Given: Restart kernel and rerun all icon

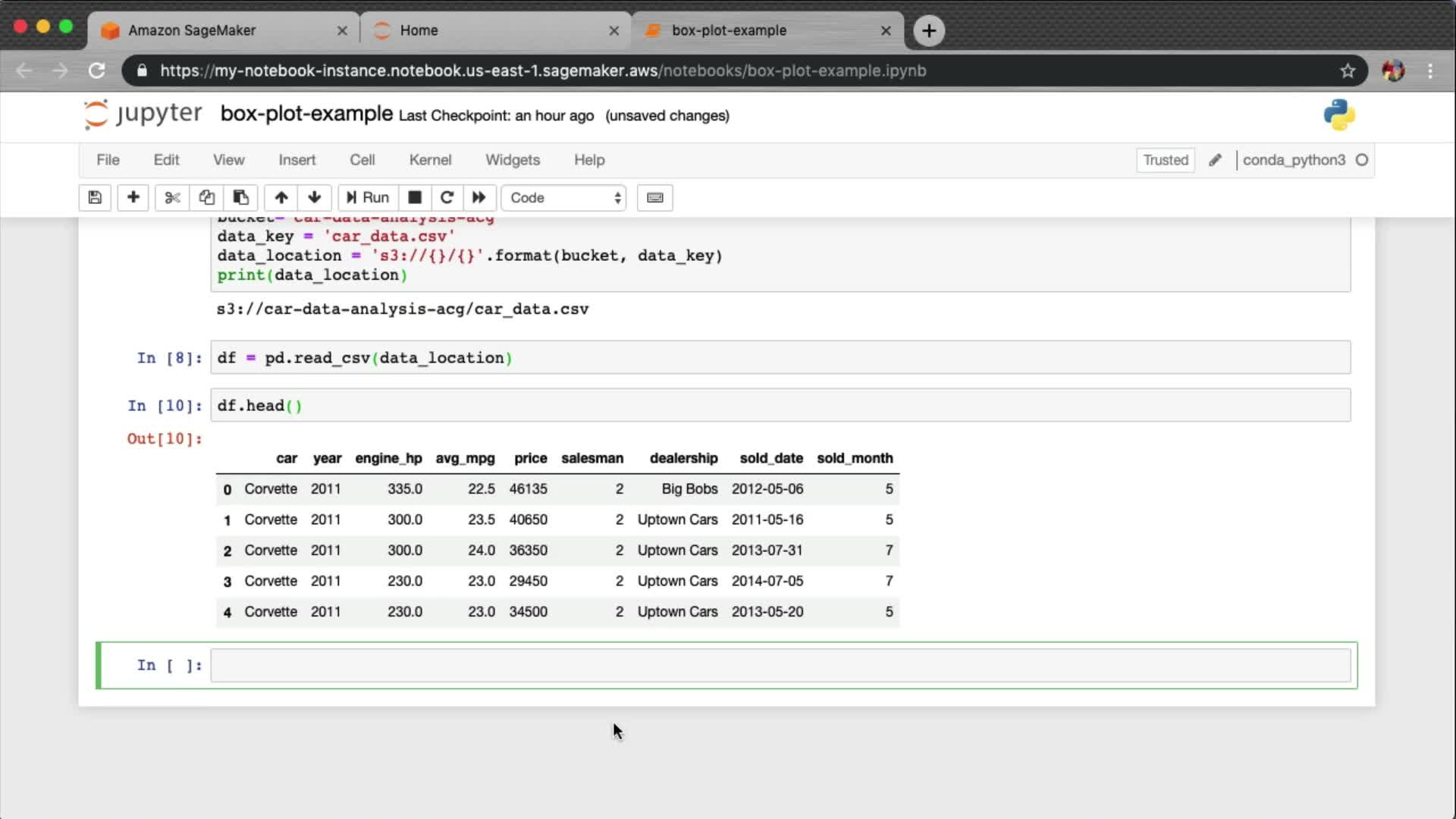Looking at the screenshot, I should 479,198.
